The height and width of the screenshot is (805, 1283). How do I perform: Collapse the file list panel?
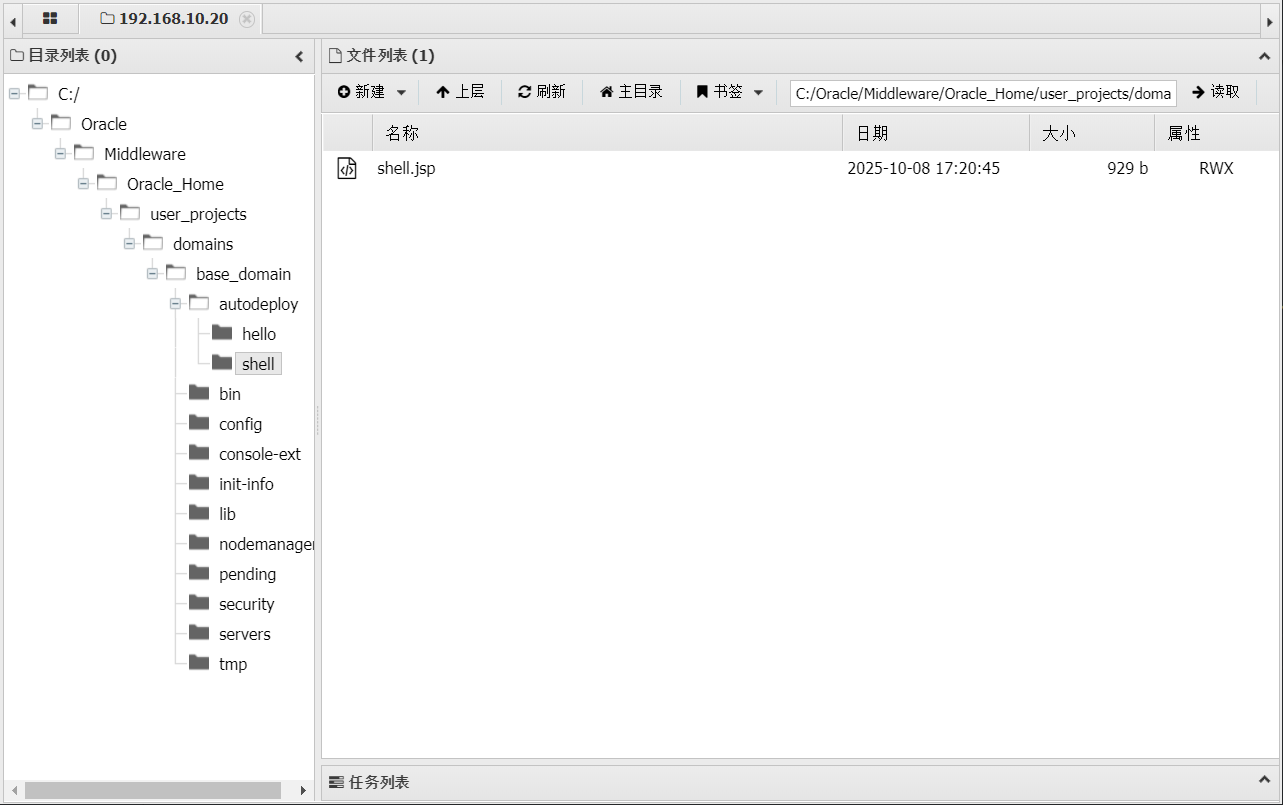[x=1264, y=57]
